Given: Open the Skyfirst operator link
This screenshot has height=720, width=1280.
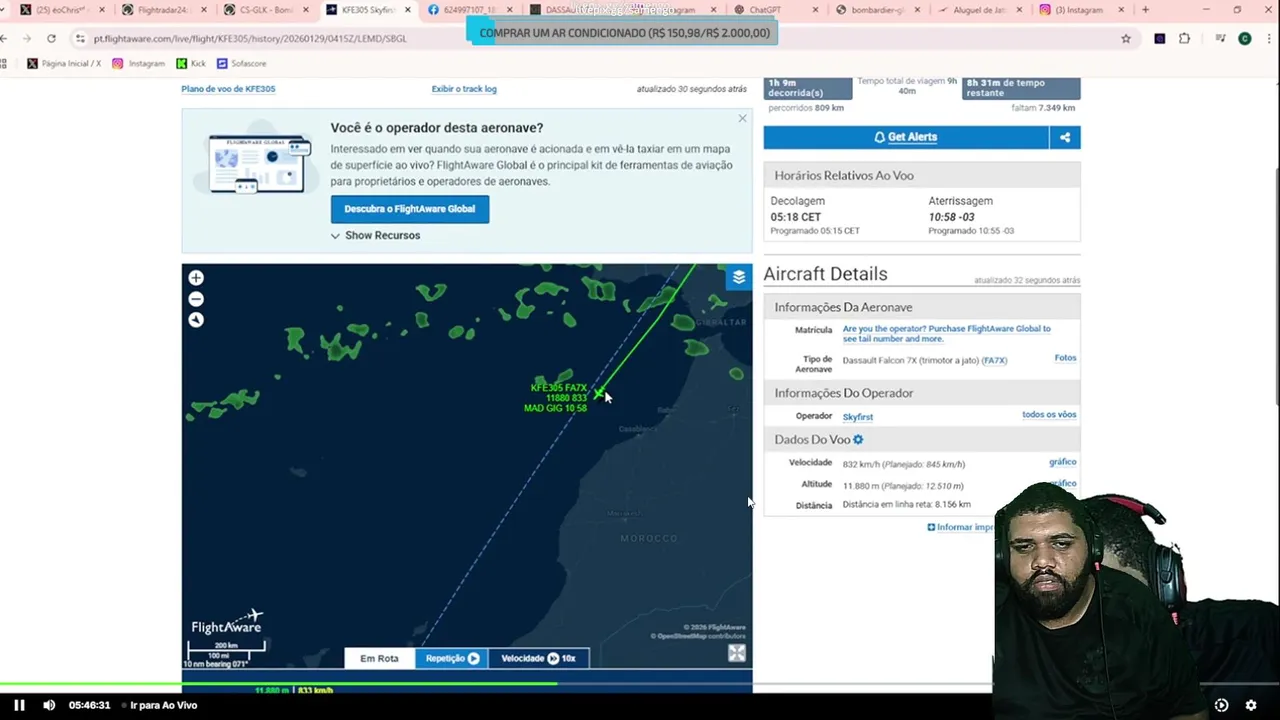Looking at the screenshot, I should [858, 417].
